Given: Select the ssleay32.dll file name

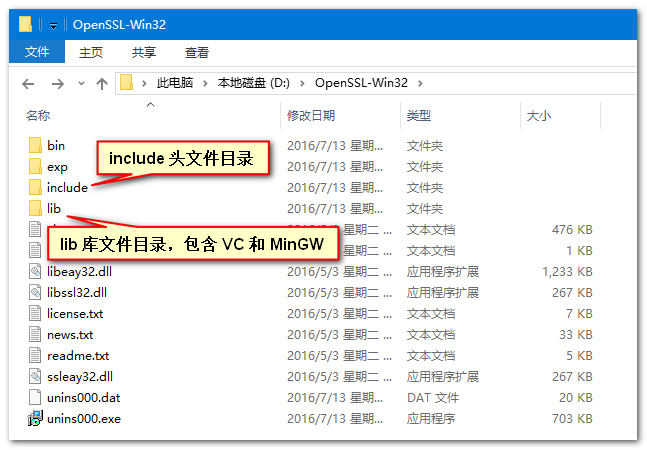Looking at the screenshot, I should (80, 377).
